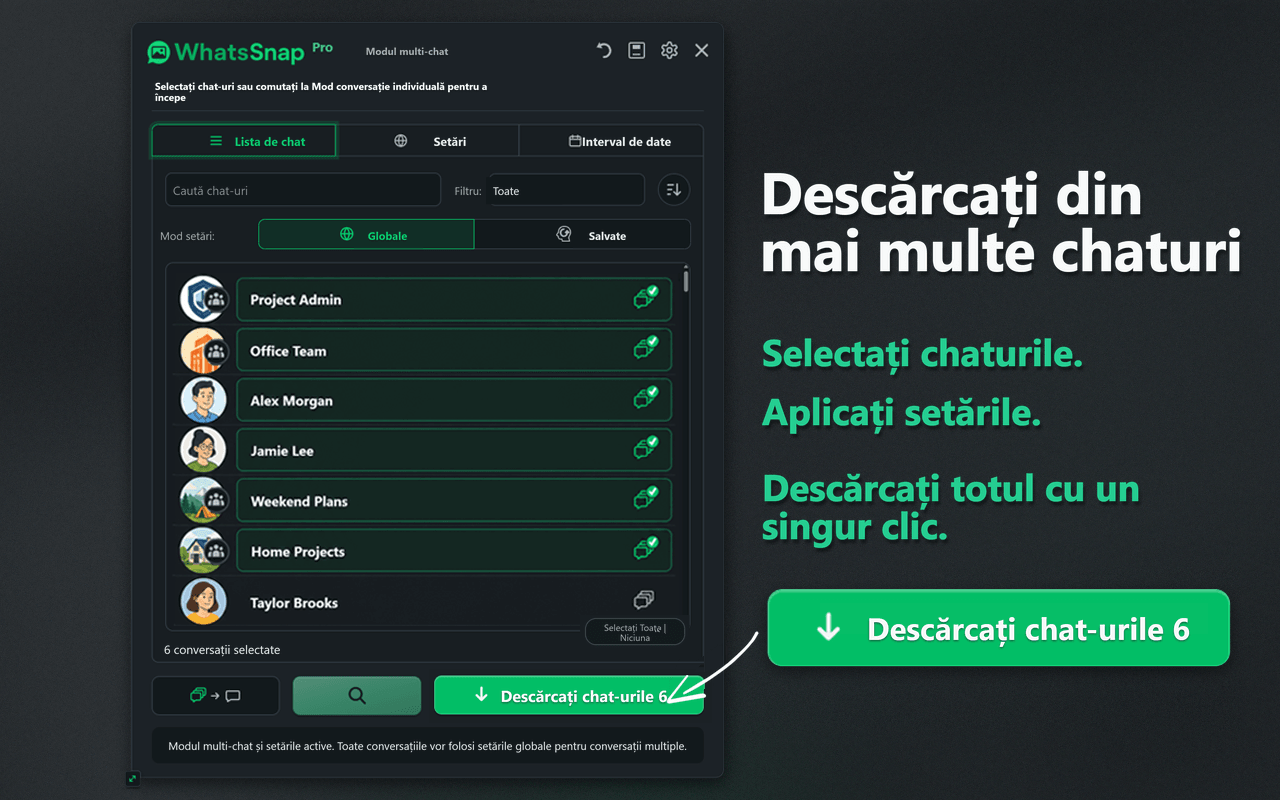Click the WhatsSnap Pro logo

pyautogui.click(x=240, y=51)
